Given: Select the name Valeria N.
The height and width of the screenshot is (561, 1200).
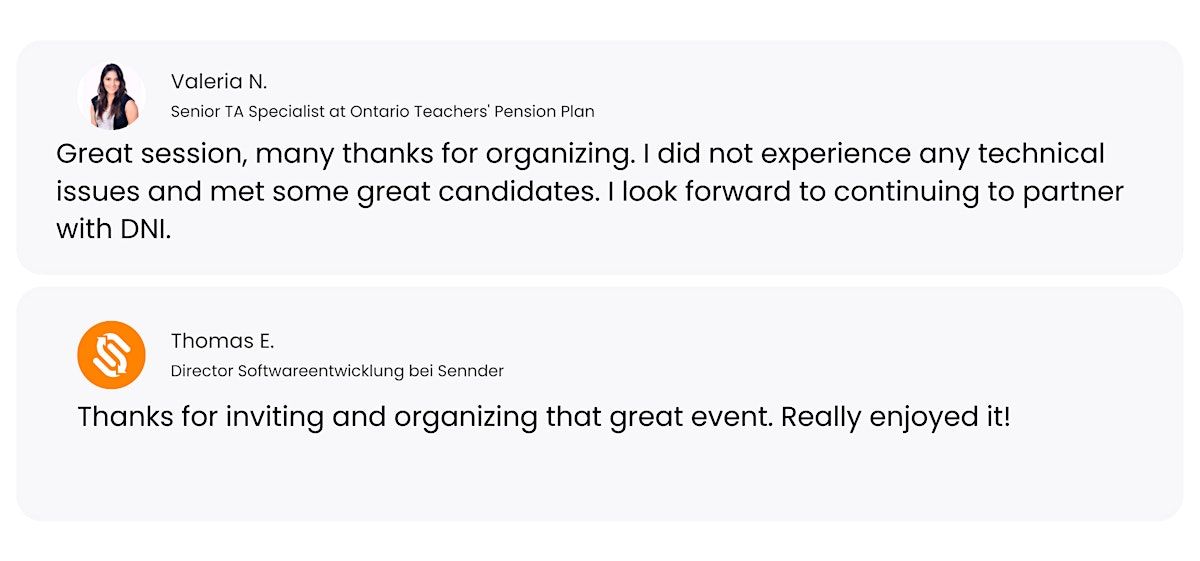Looking at the screenshot, I should tap(219, 81).
